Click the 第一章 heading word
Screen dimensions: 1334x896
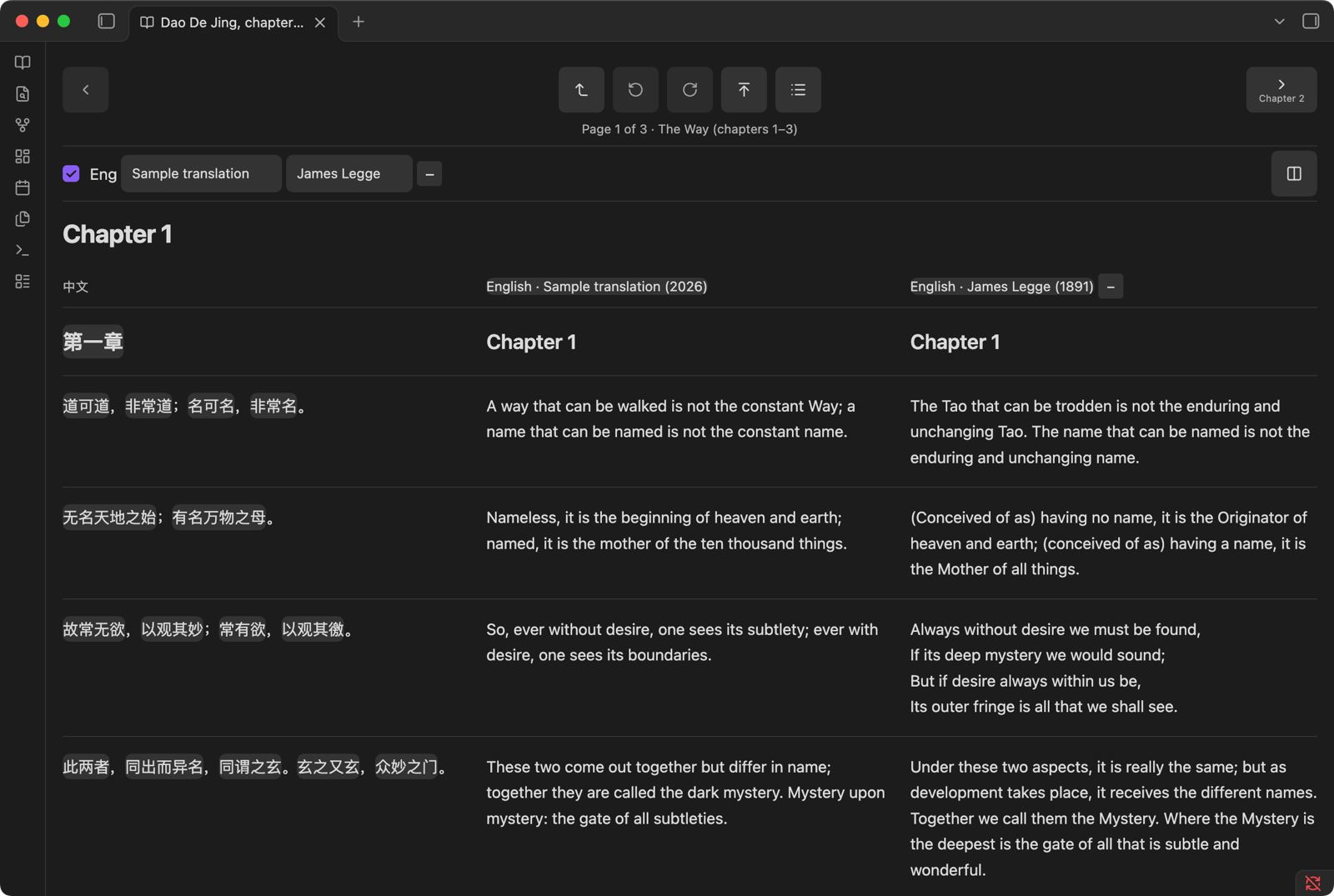[93, 342]
